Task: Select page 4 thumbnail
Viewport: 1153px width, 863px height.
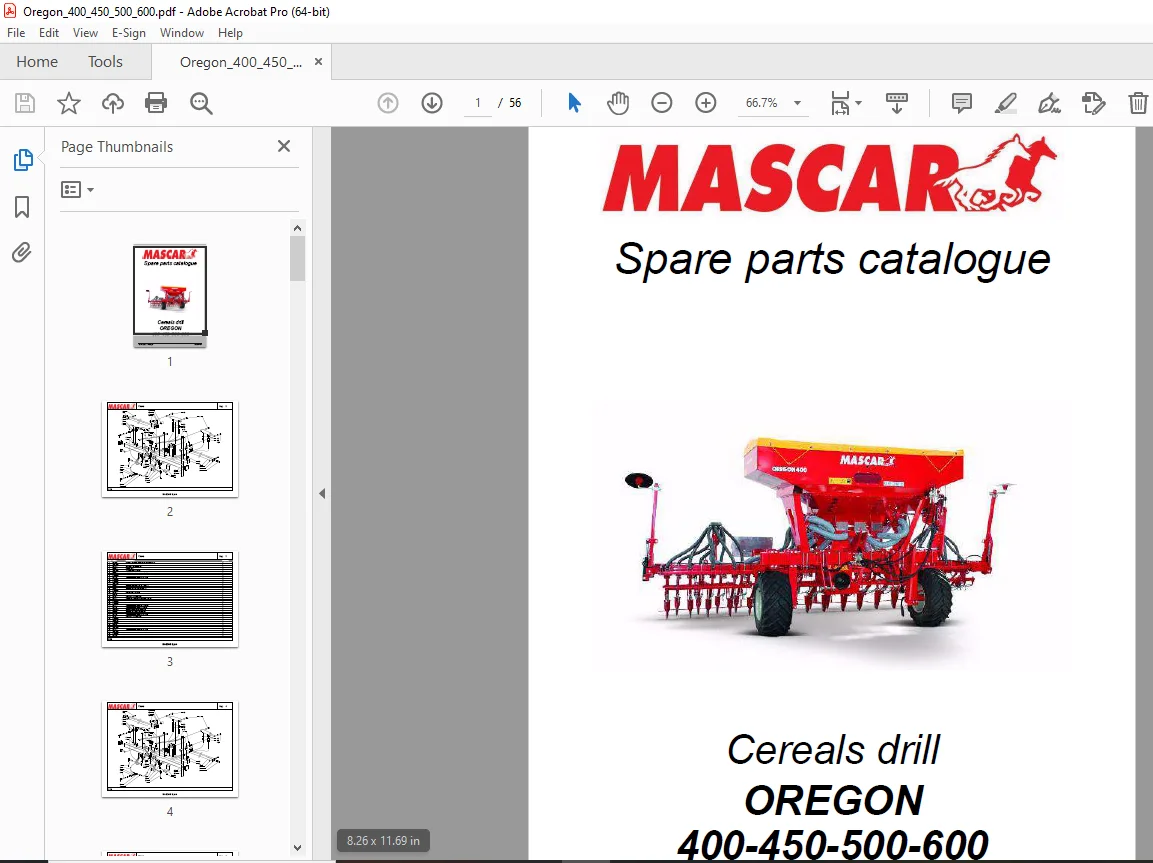Action: pyautogui.click(x=170, y=749)
